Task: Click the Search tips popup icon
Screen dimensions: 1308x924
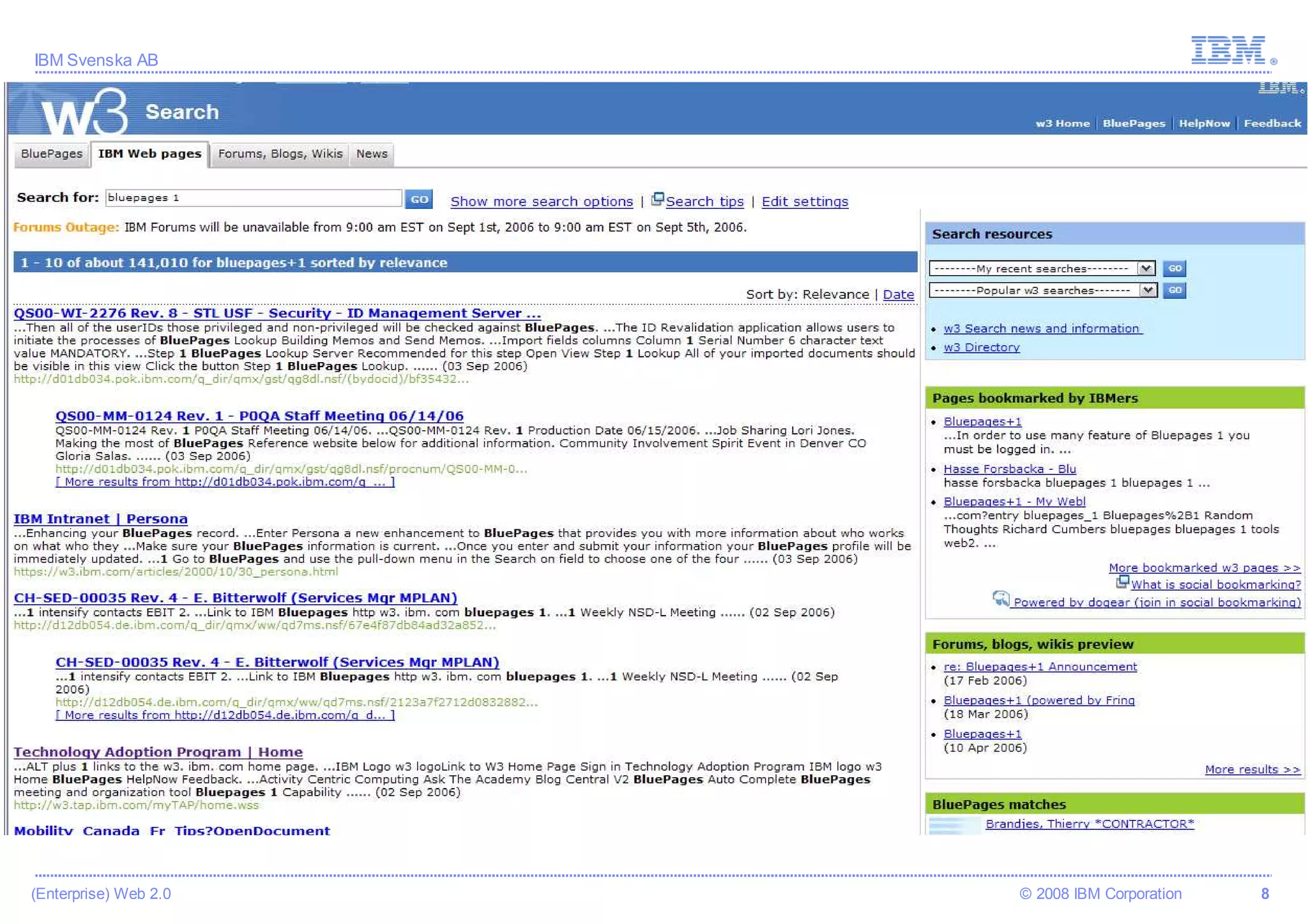Action: 657,199
